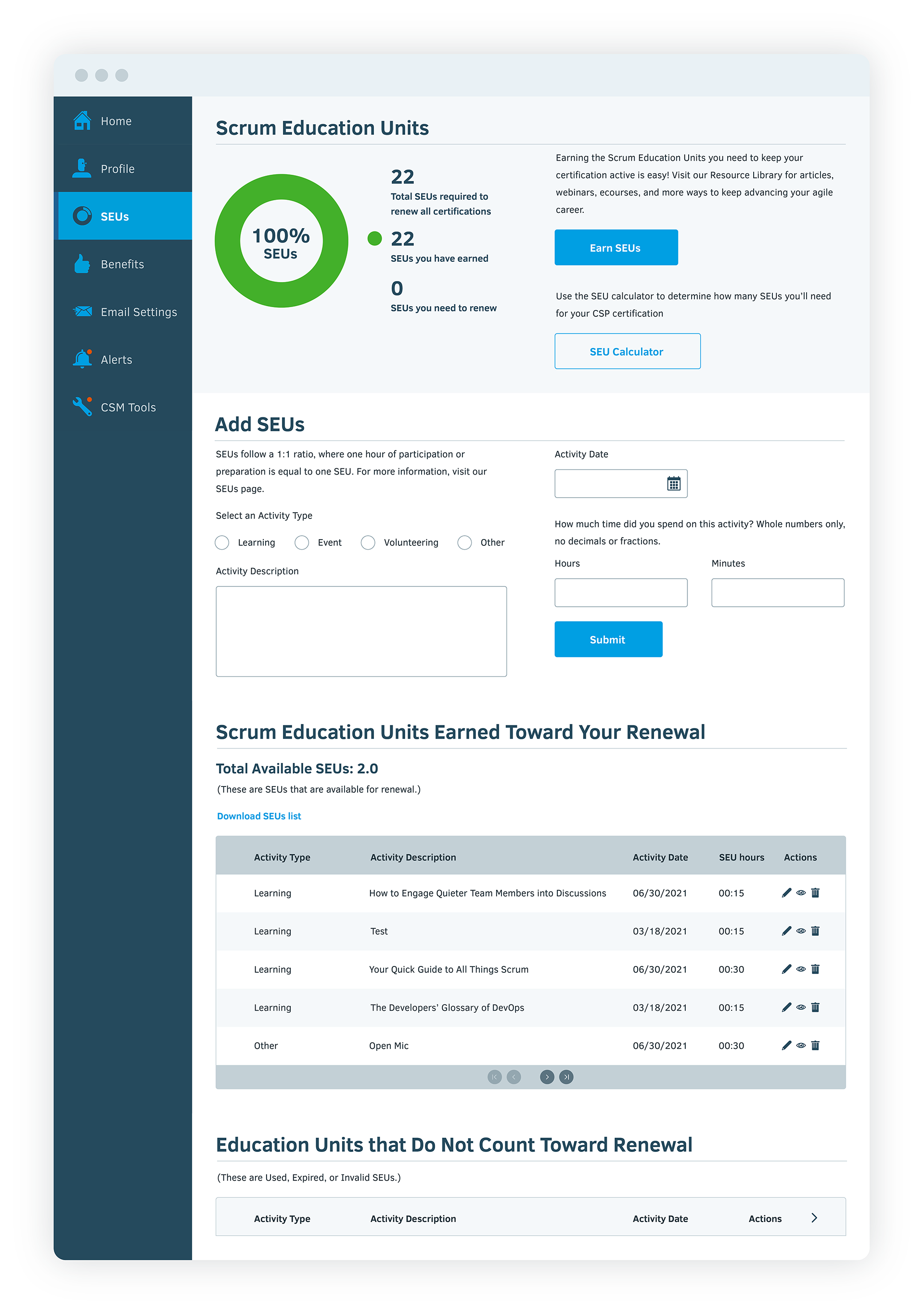Open the Benefits menu item

123,264
